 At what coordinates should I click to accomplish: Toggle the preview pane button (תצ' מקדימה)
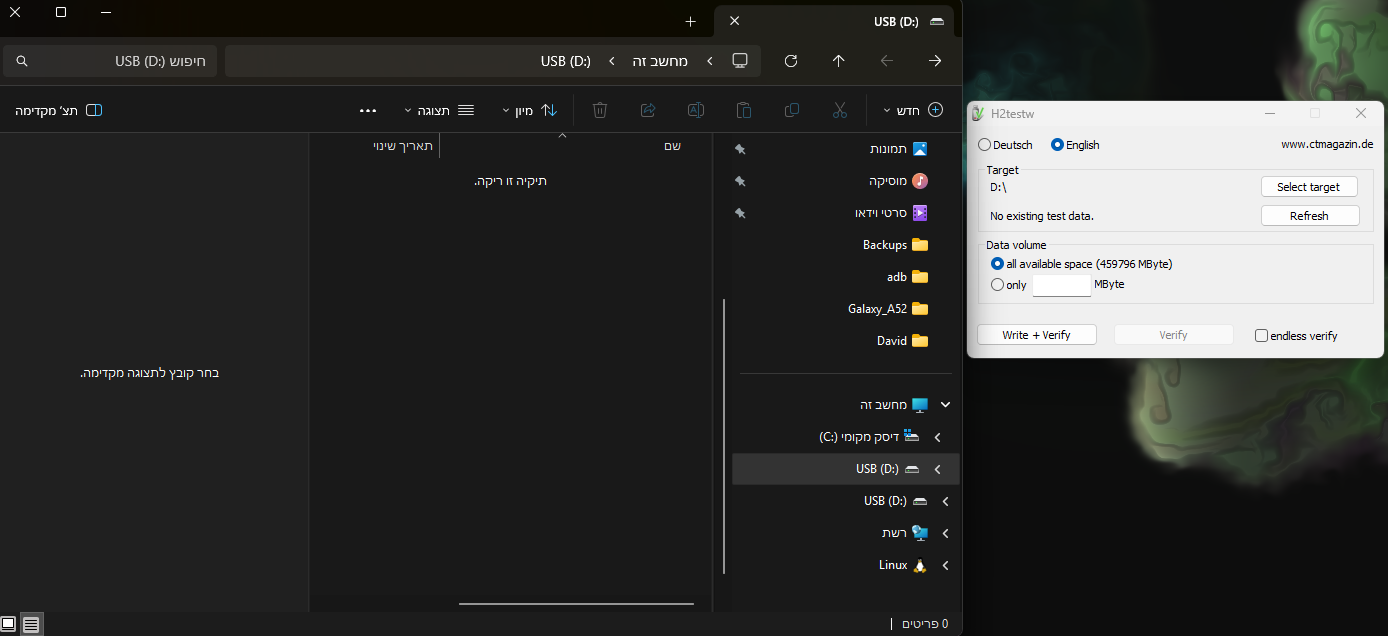pos(59,110)
